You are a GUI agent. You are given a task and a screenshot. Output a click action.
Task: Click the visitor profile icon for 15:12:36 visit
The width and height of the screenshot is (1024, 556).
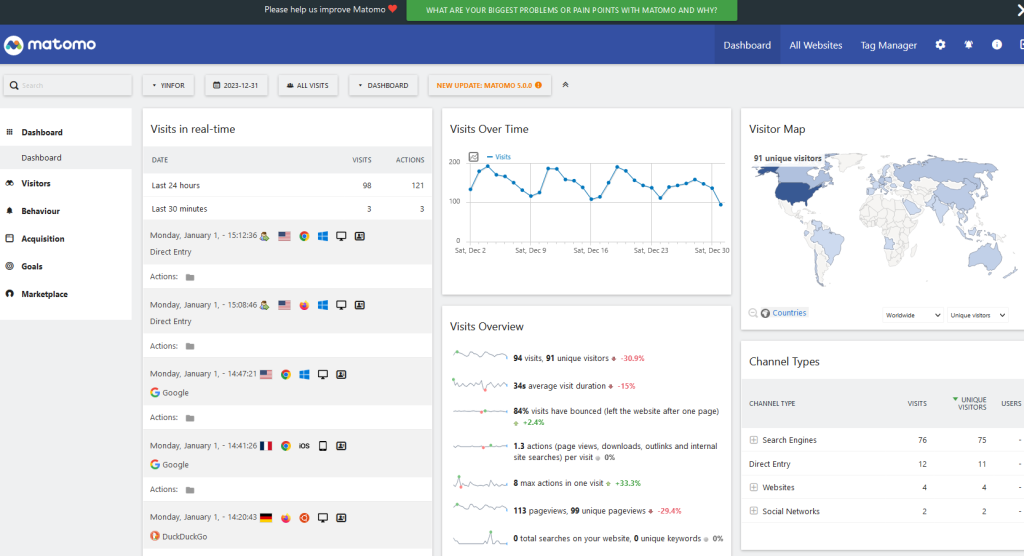pyautogui.click(x=360, y=236)
